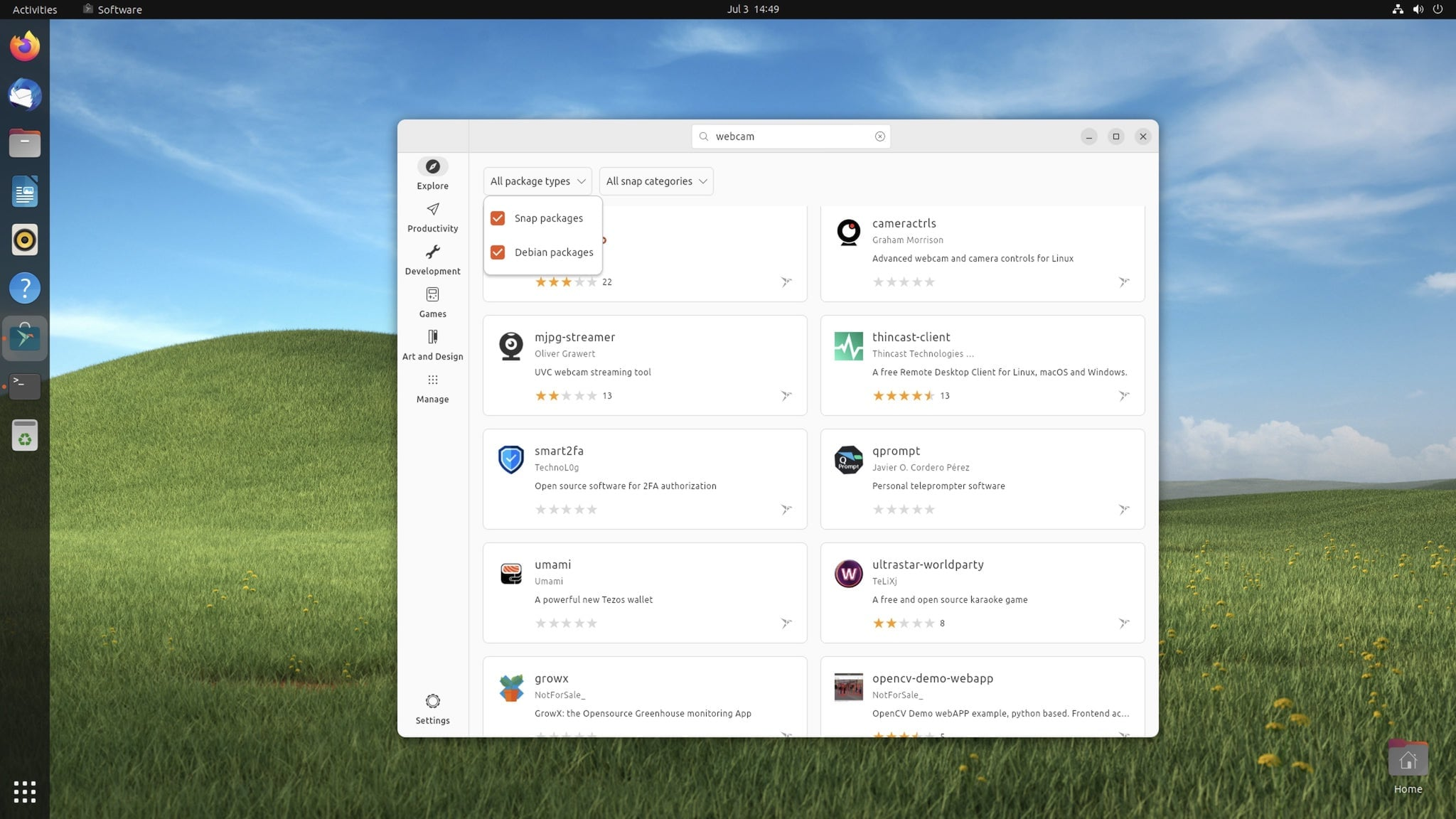Open the thincast-client result
The width and height of the screenshot is (1456, 819).
point(983,365)
